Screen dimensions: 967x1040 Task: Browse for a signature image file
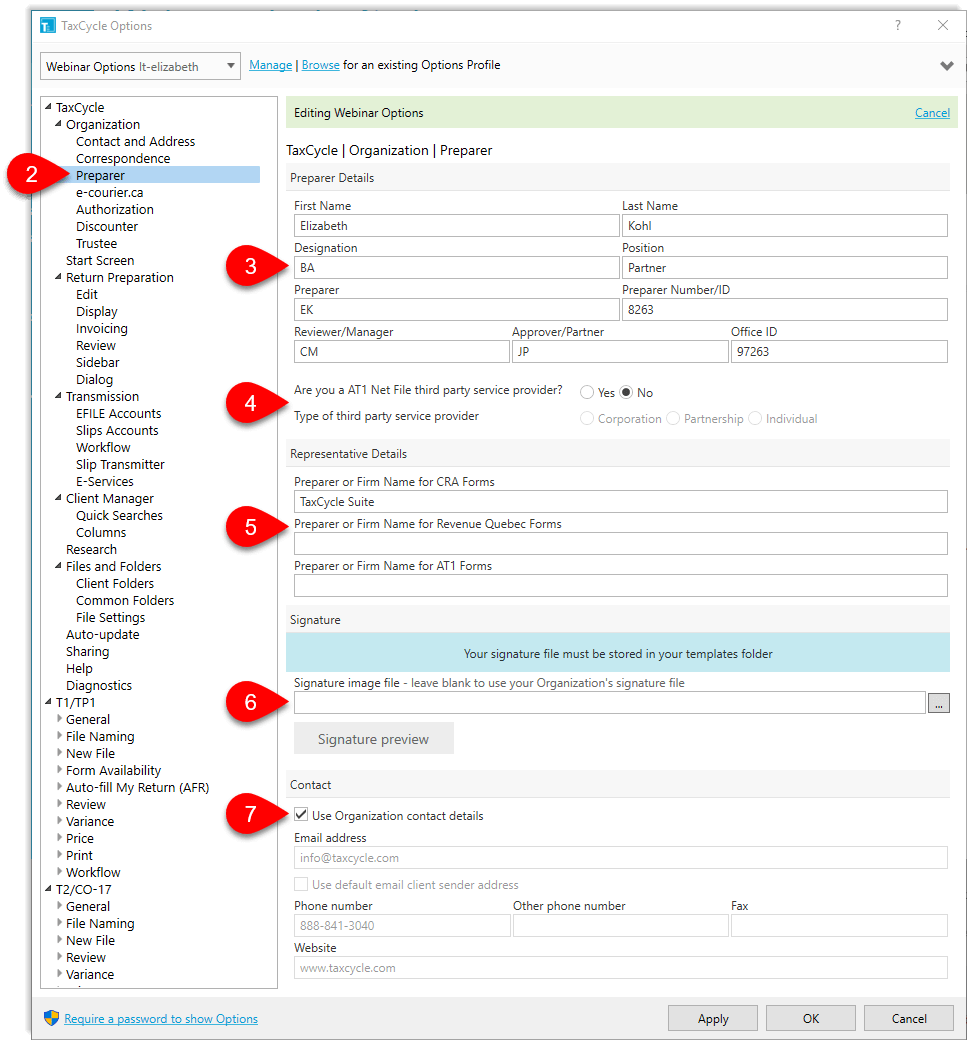click(938, 703)
